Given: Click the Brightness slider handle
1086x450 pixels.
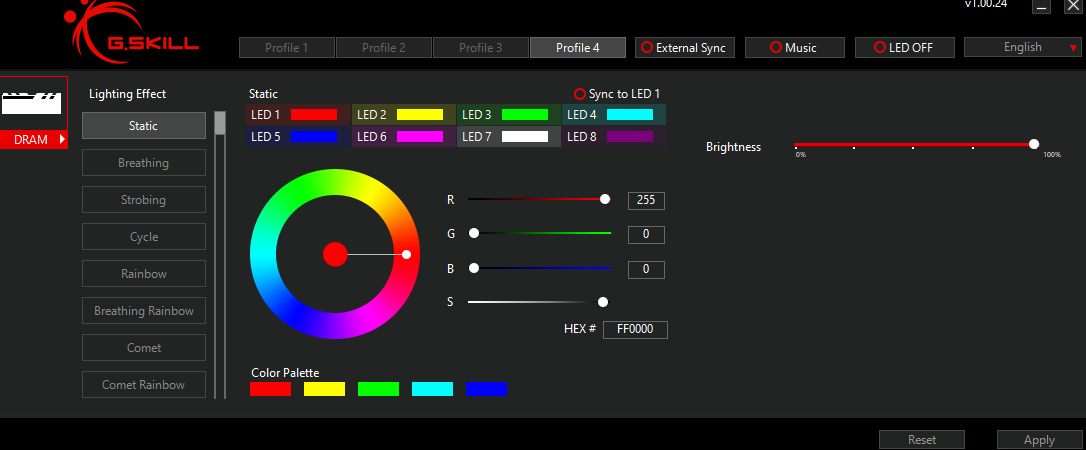Looking at the screenshot, I should pyautogui.click(x=1034, y=144).
